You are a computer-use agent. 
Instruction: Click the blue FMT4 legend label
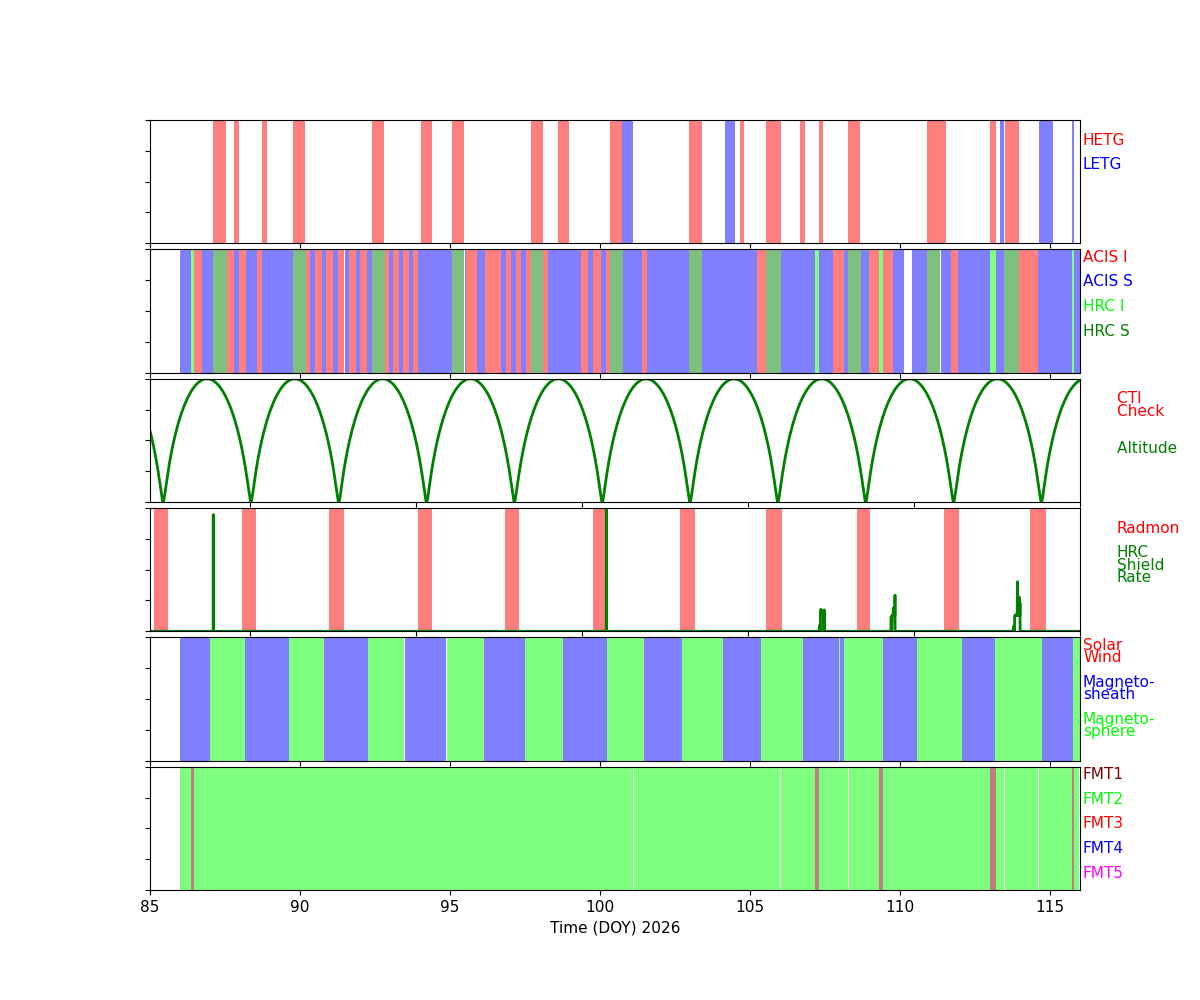tap(1102, 848)
